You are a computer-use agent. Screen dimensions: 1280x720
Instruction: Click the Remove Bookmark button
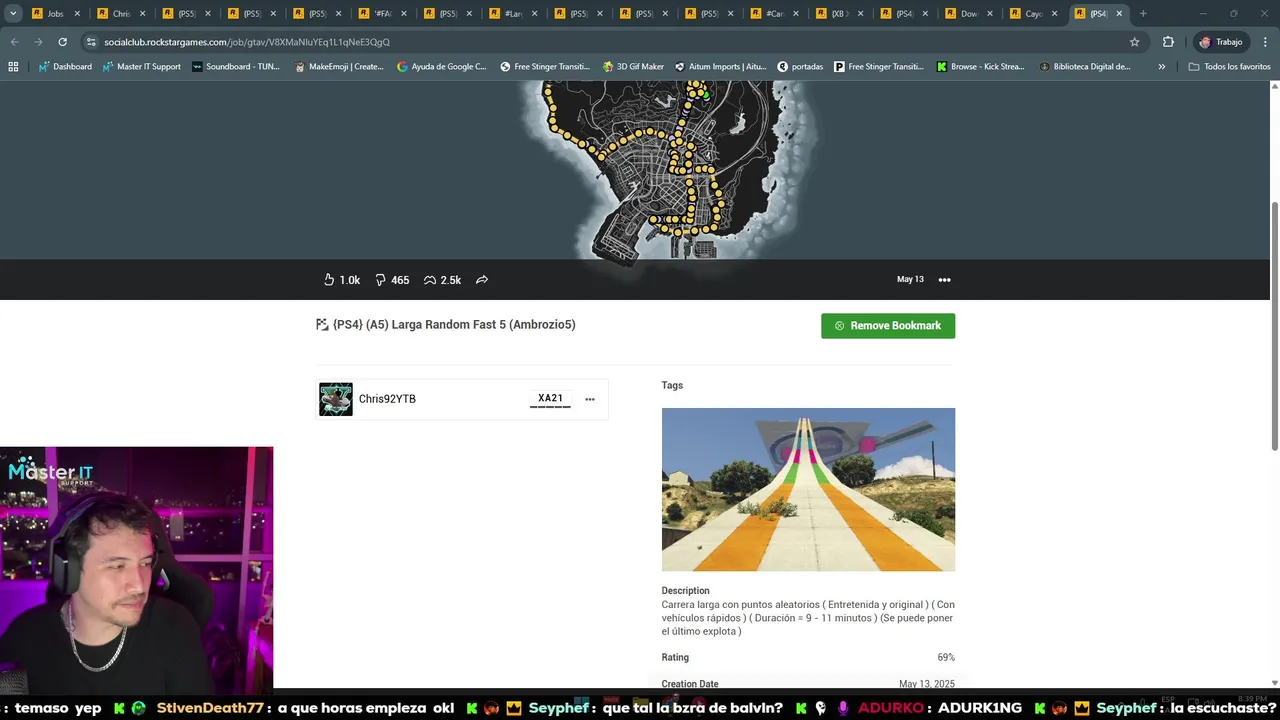click(888, 326)
